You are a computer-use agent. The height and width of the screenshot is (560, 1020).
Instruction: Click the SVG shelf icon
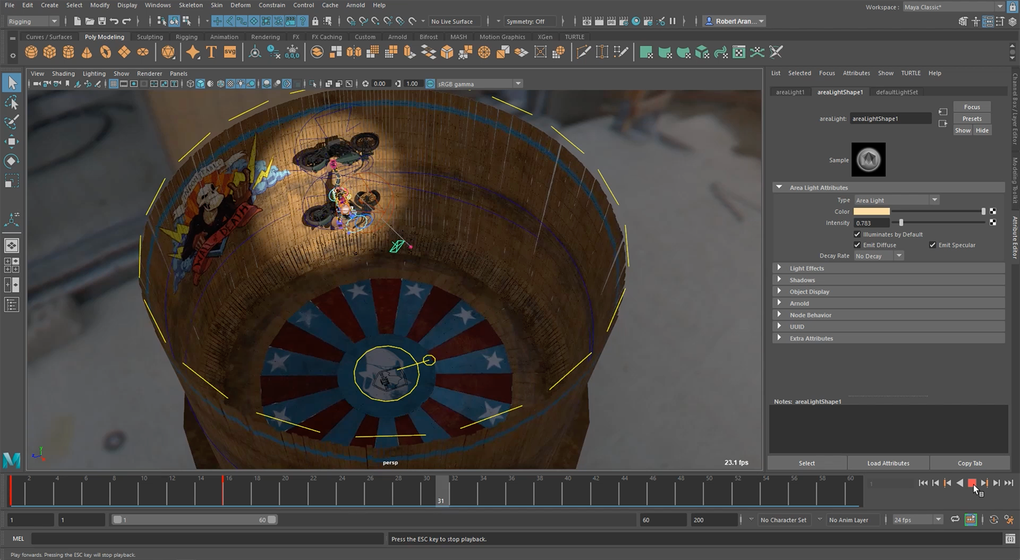click(230, 52)
